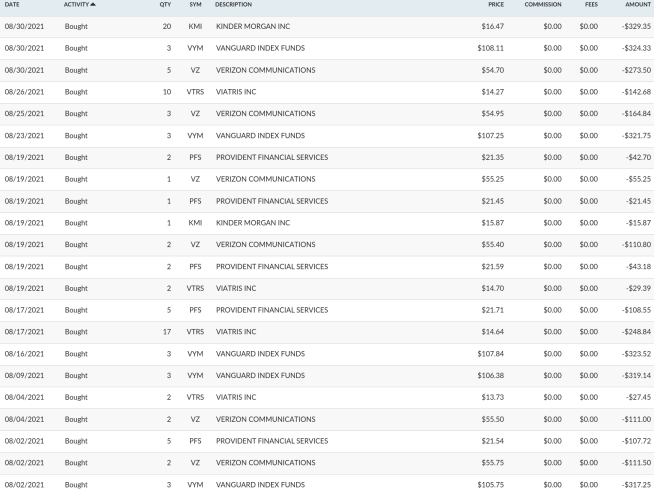
Task: Click price $55.75
Action: (x=493, y=462)
